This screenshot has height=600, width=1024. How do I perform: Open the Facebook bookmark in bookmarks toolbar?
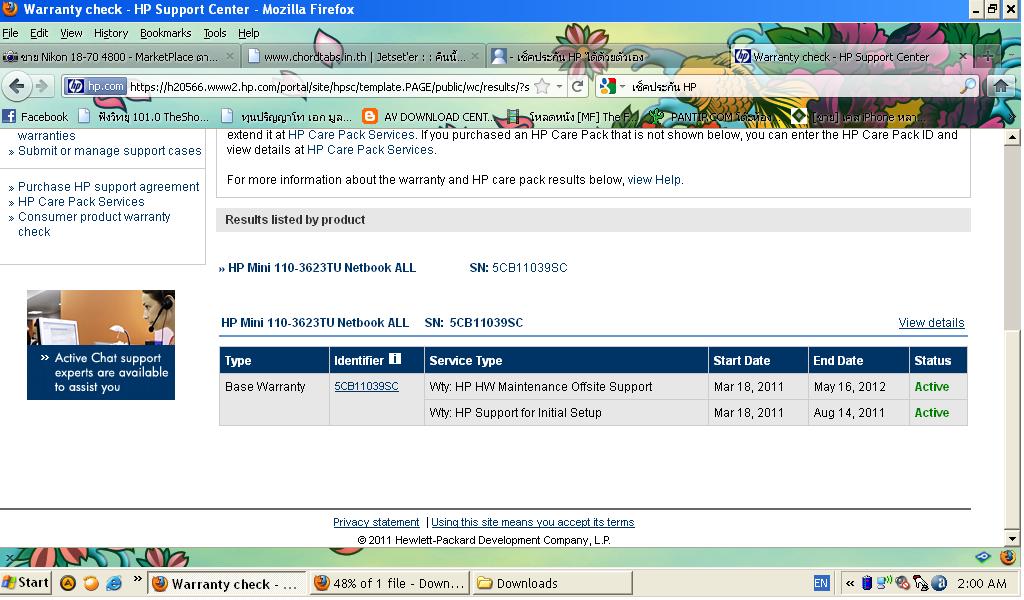[36, 117]
